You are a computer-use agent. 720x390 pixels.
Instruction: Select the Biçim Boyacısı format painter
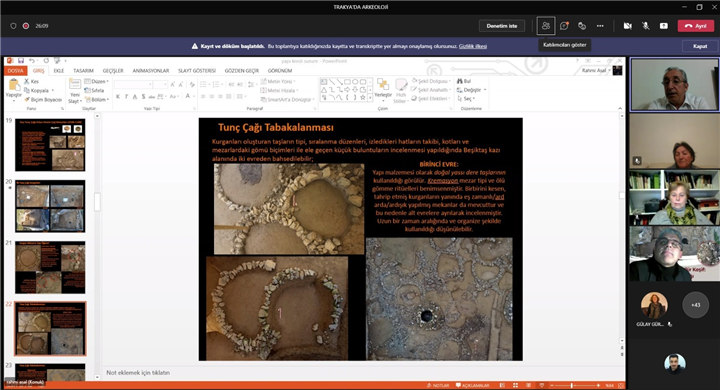pos(43,99)
